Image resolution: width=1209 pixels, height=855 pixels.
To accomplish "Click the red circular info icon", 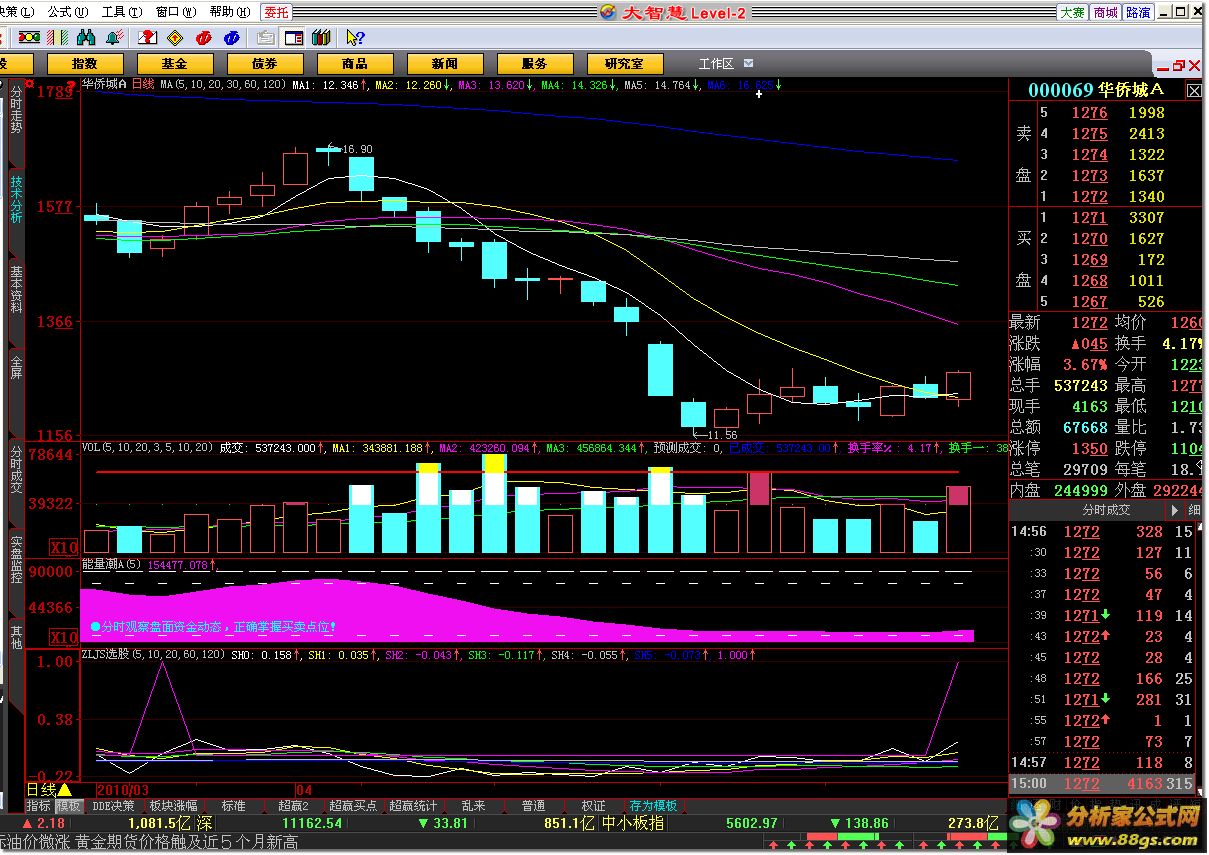I will tap(204, 38).
